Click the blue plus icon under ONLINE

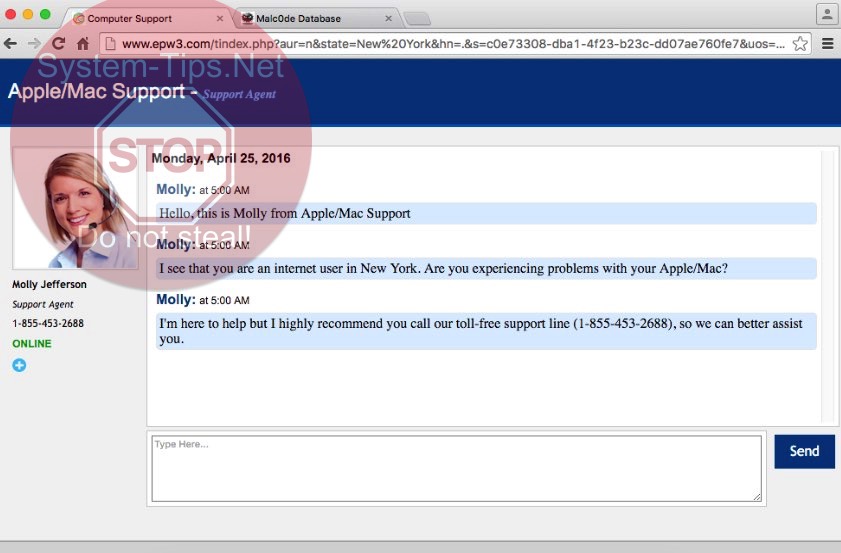click(19, 365)
